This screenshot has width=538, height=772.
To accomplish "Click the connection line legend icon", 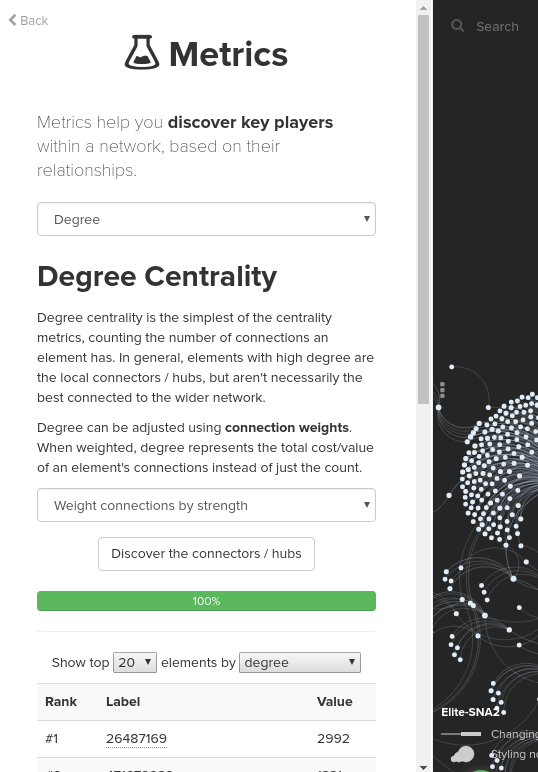I will (461, 734).
